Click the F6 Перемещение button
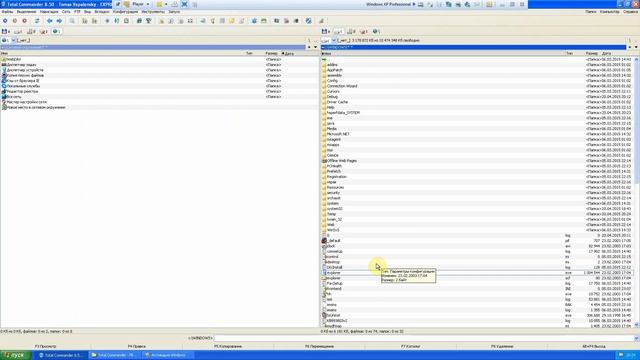640x360 pixels. (320, 346)
